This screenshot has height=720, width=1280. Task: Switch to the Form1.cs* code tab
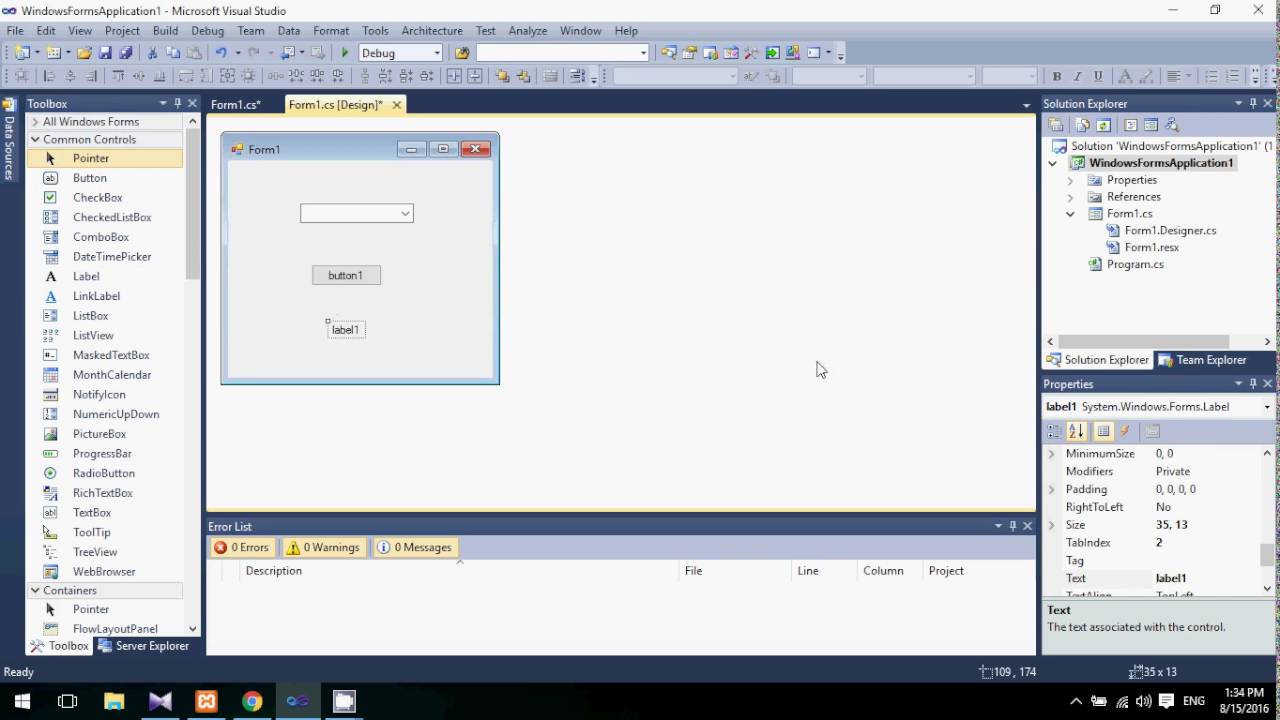[x=236, y=105]
